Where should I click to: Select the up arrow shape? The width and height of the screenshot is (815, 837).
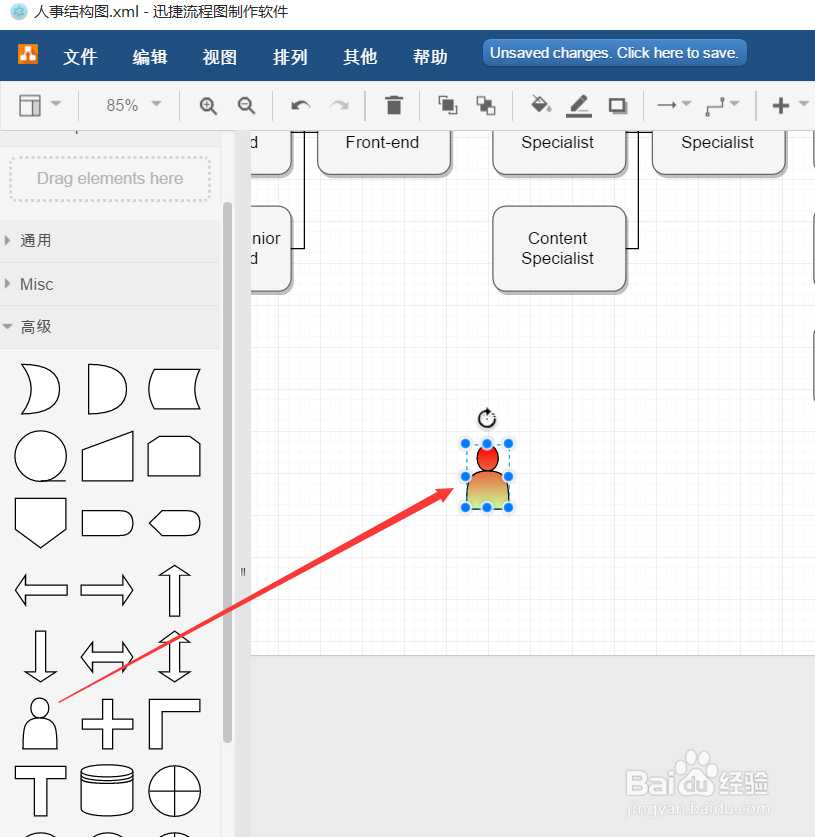175,591
